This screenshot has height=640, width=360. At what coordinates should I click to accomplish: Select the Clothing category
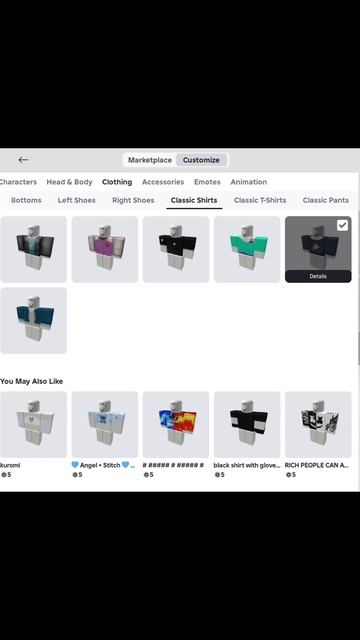coord(117,182)
